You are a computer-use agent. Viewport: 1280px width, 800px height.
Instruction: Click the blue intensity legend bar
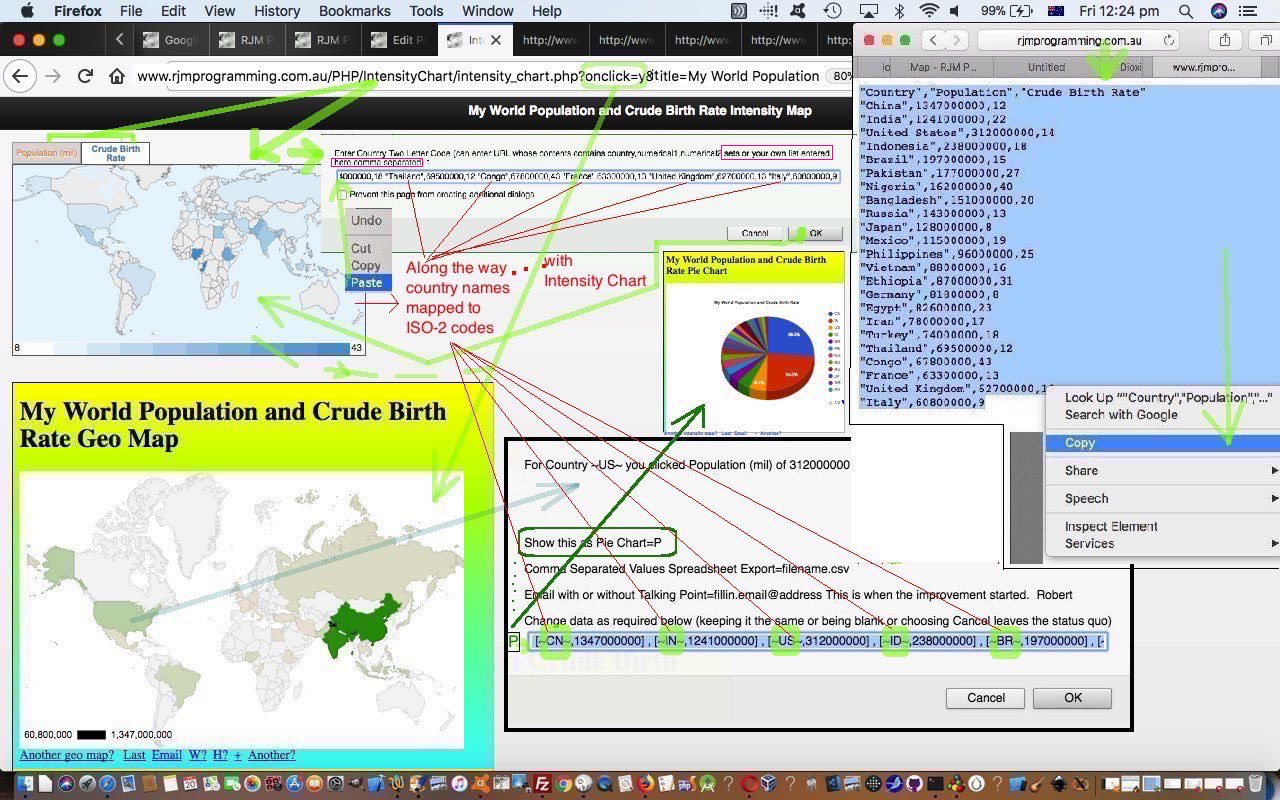coord(188,348)
